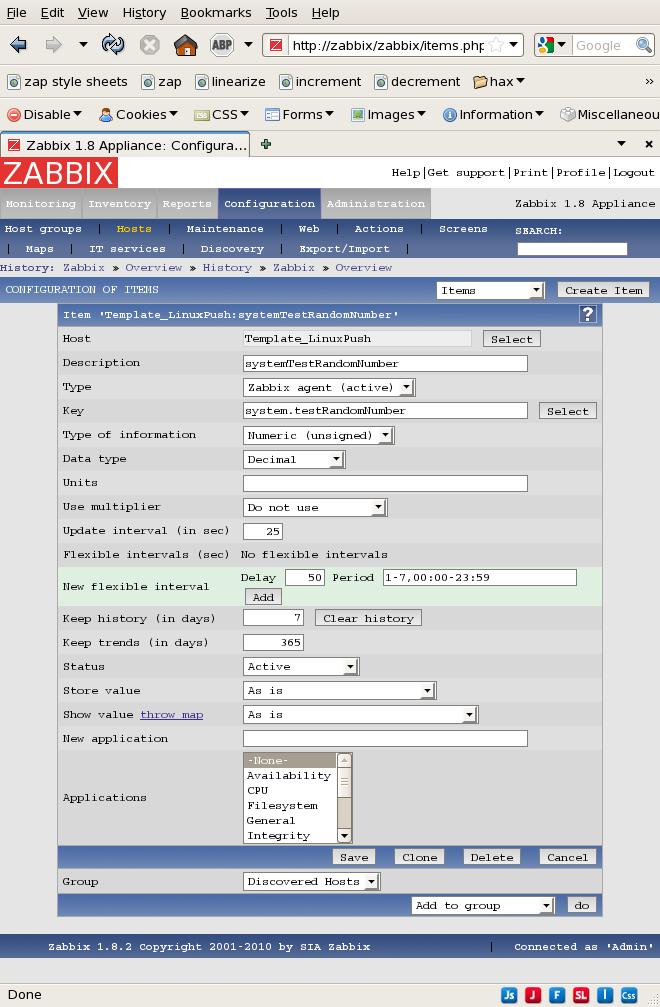Open the Show value dropdown
The height and width of the screenshot is (1007, 660).
(x=360, y=715)
